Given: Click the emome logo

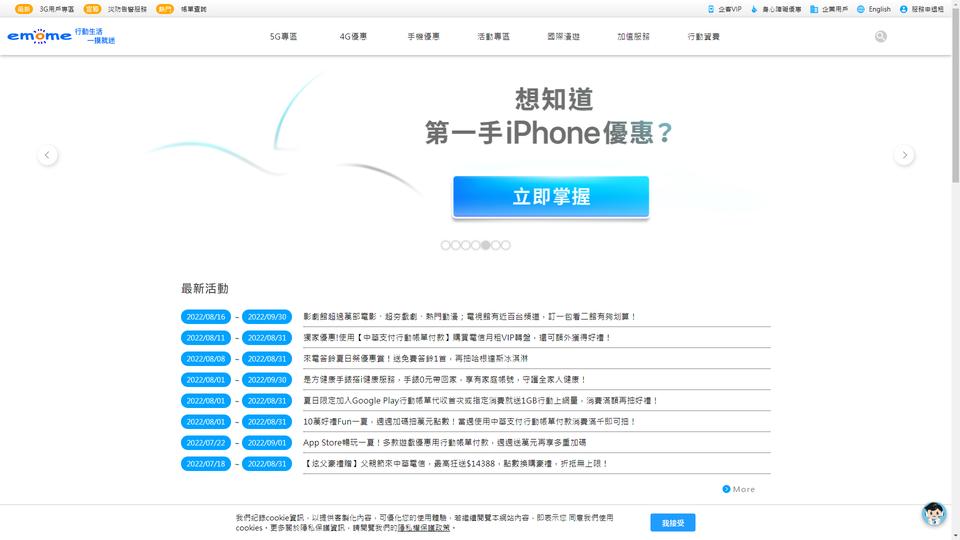Looking at the screenshot, I should click(x=61, y=36).
